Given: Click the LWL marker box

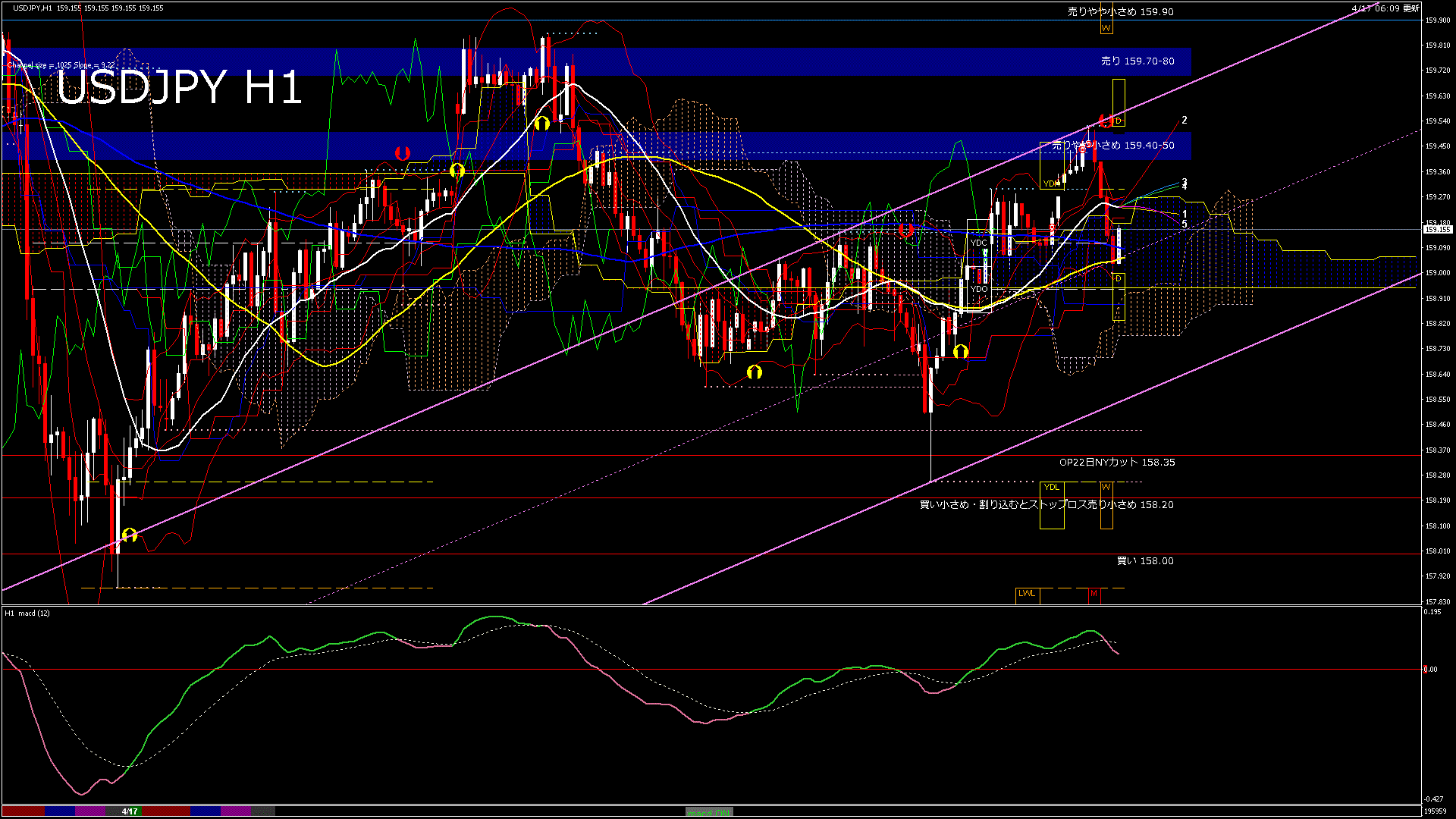Looking at the screenshot, I should 1027,594.
